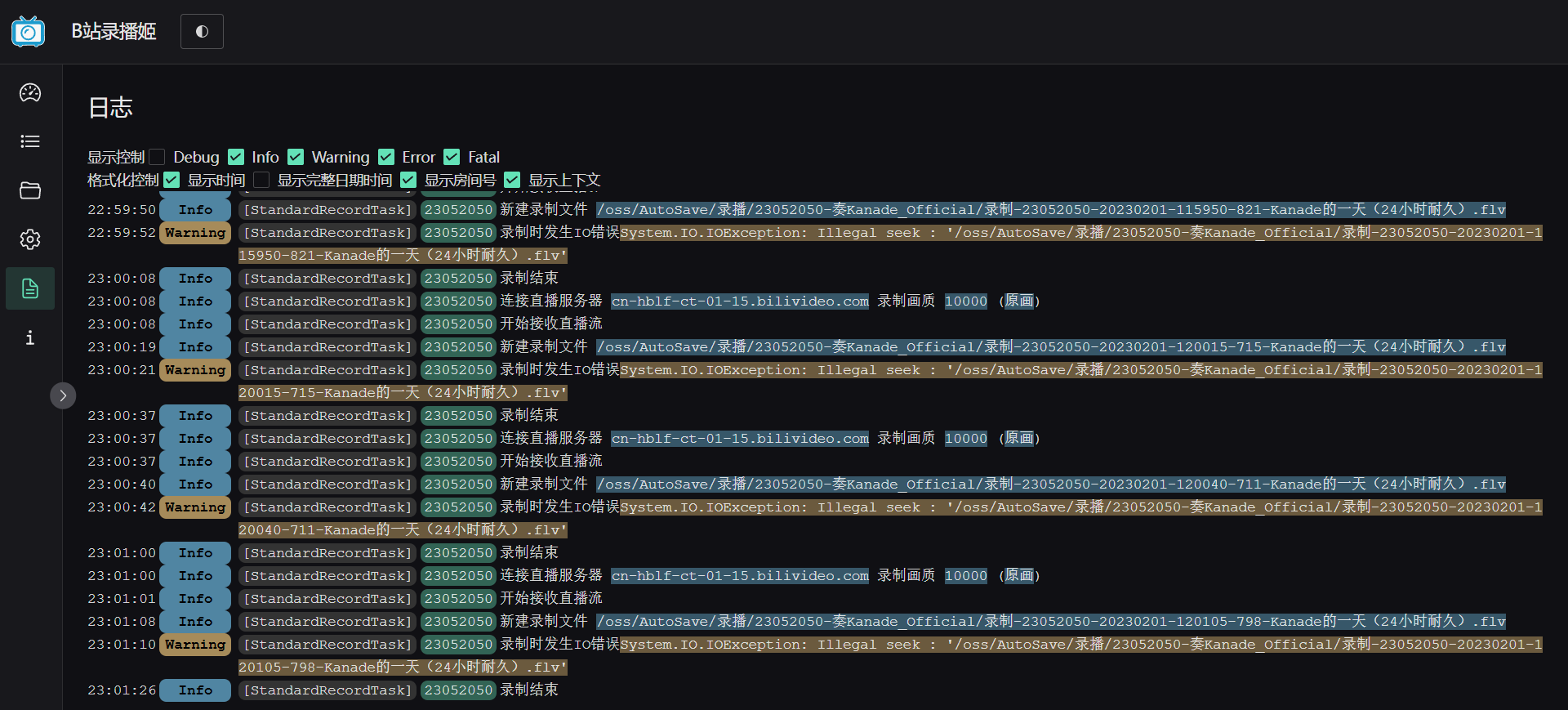Uncheck the Warning level checkbox

click(x=296, y=157)
